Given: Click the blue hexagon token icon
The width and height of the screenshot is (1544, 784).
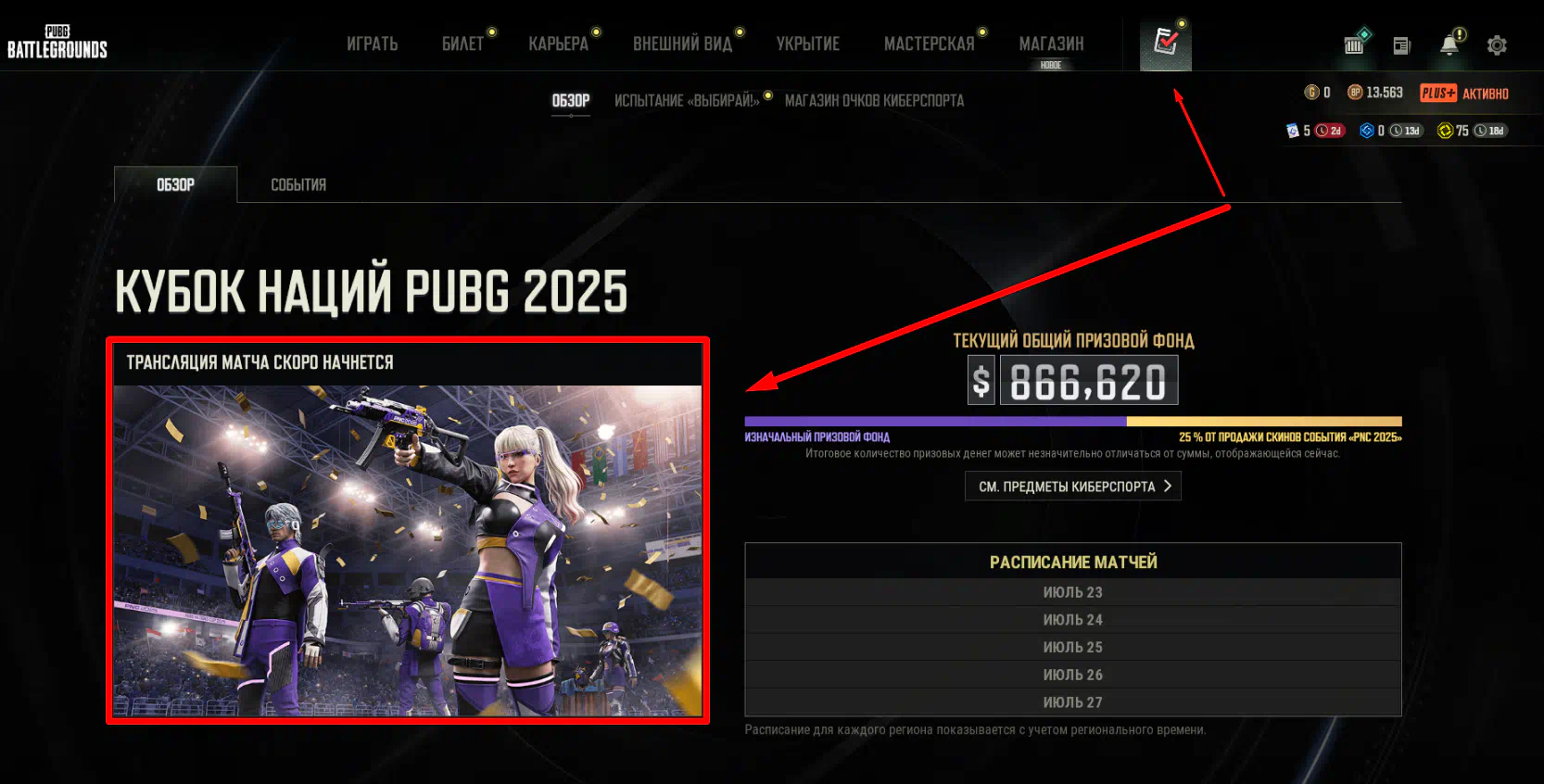Looking at the screenshot, I should (x=1366, y=131).
